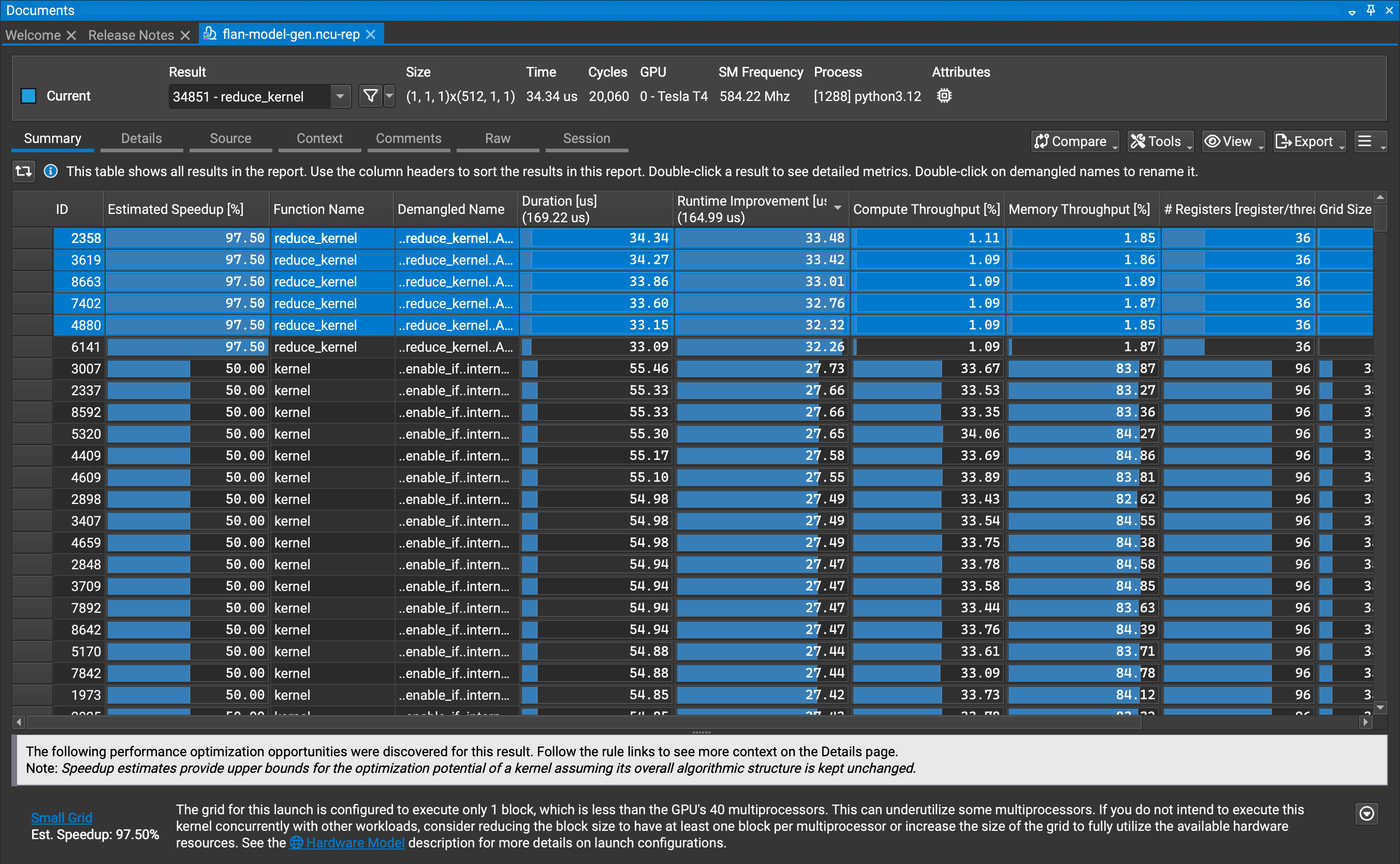Close the Welcome tab
The height and width of the screenshot is (864, 1400).
tap(71, 35)
